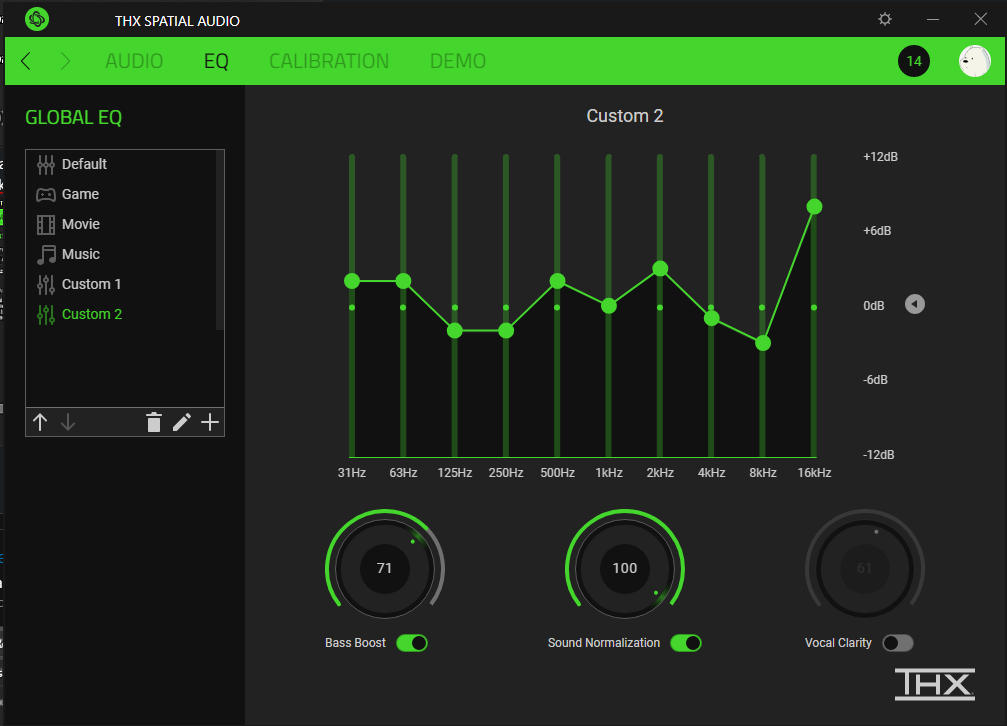This screenshot has width=1007, height=726.
Task: Turn off the Sound Normalization toggle
Action: coord(686,642)
